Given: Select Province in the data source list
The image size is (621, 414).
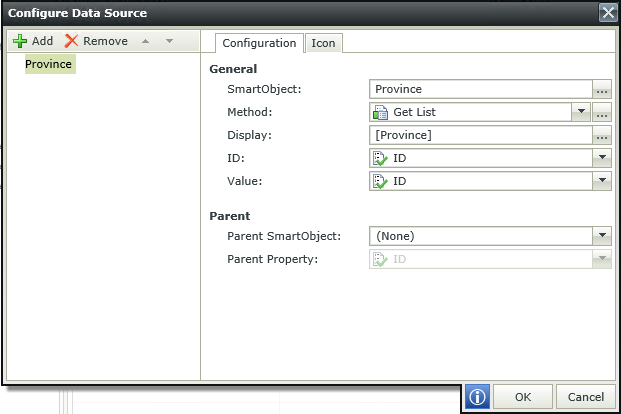Looking at the screenshot, I should 50,64.
